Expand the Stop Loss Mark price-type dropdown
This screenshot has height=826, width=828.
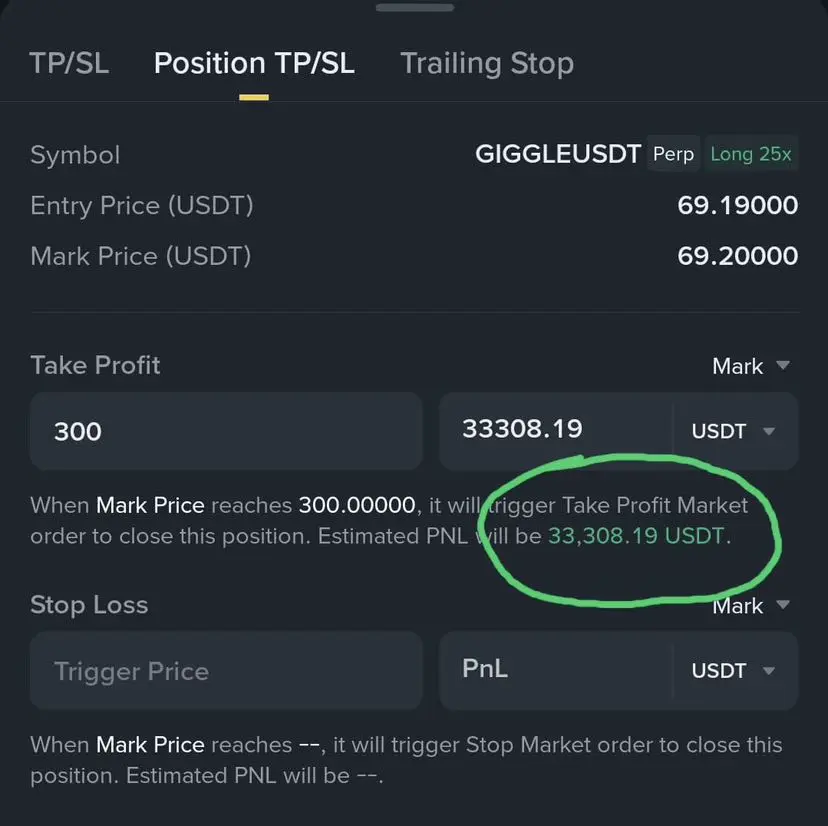tap(750, 606)
